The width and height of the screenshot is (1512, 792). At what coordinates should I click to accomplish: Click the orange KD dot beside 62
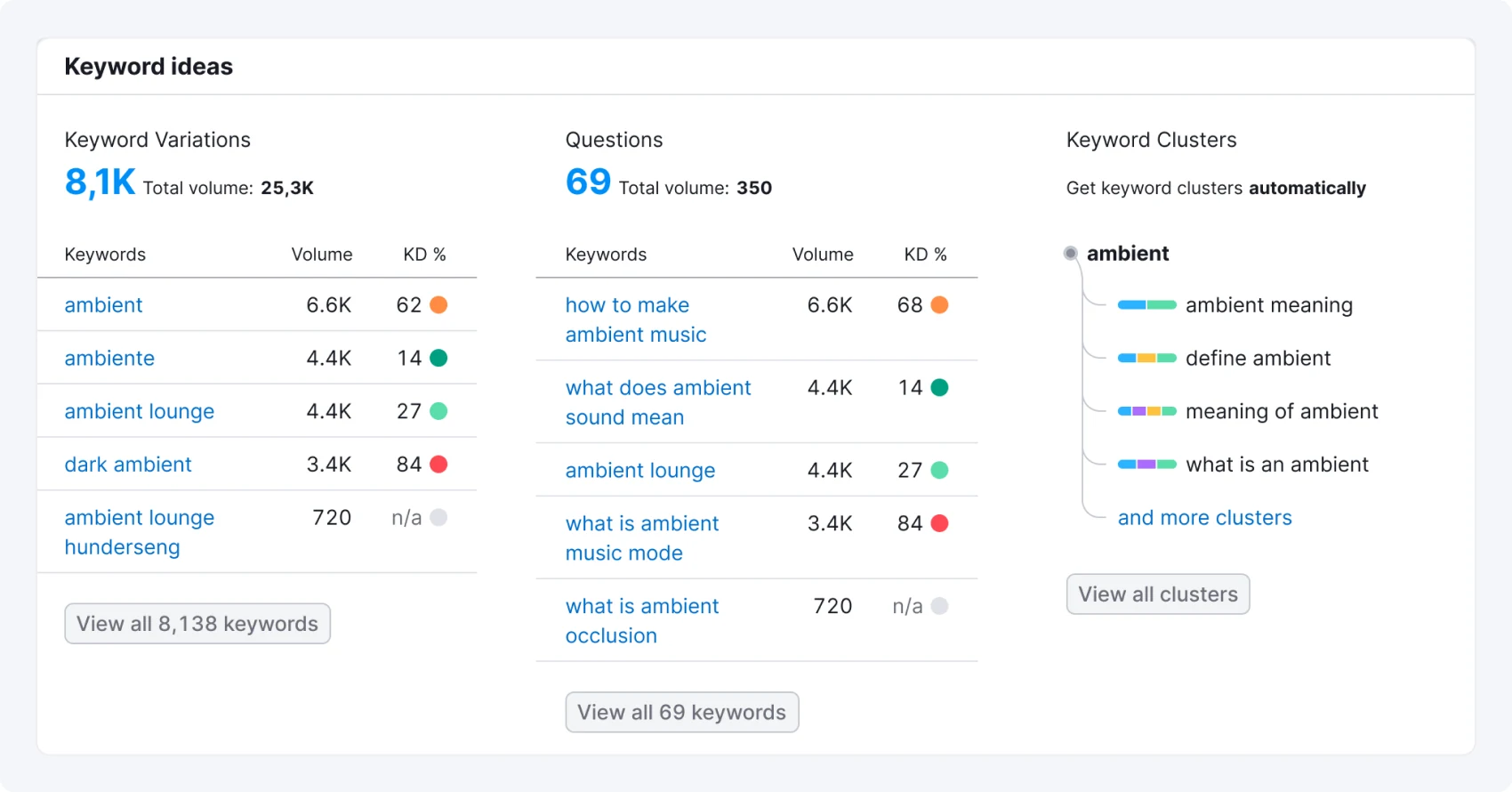point(438,305)
